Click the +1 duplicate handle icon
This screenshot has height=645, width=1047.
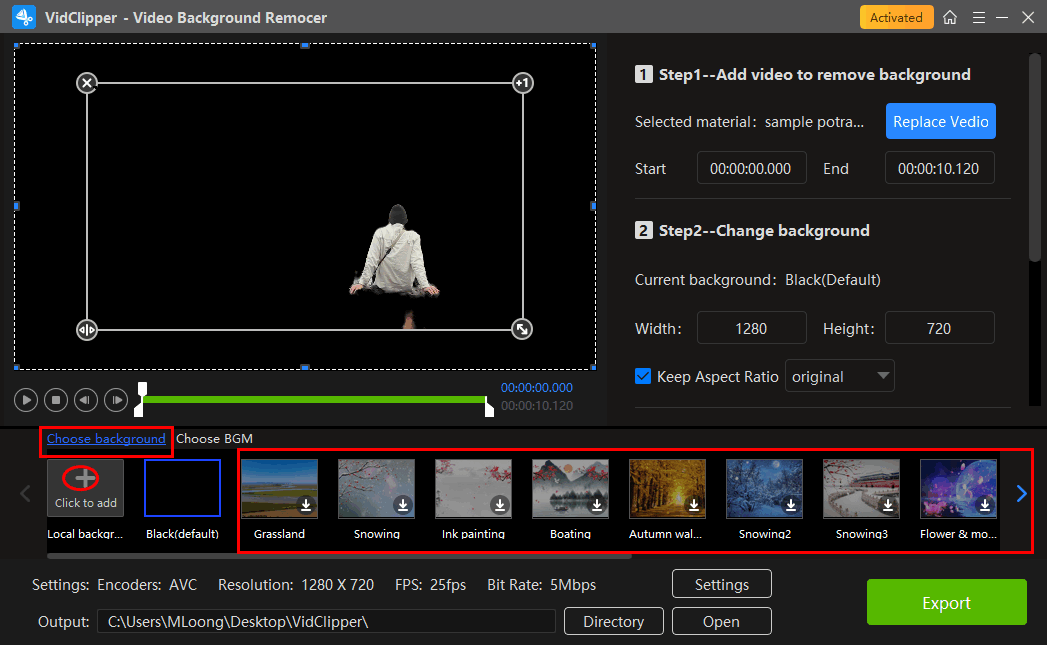tap(522, 83)
